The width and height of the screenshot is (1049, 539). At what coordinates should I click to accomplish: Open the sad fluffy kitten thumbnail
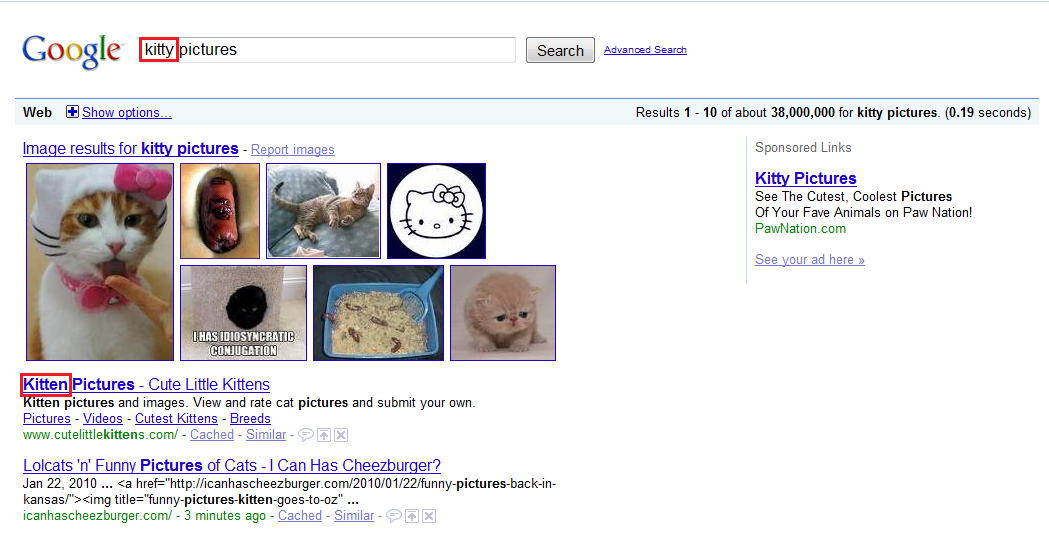(503, 313)
